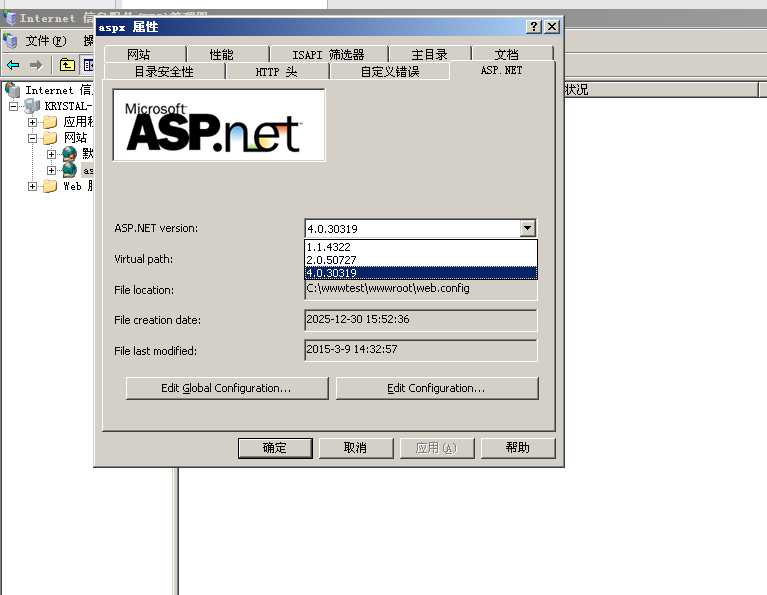This screenshot has width=767, height=595.
Task: Click the Up one level folder icon
Action: [67, 65]
